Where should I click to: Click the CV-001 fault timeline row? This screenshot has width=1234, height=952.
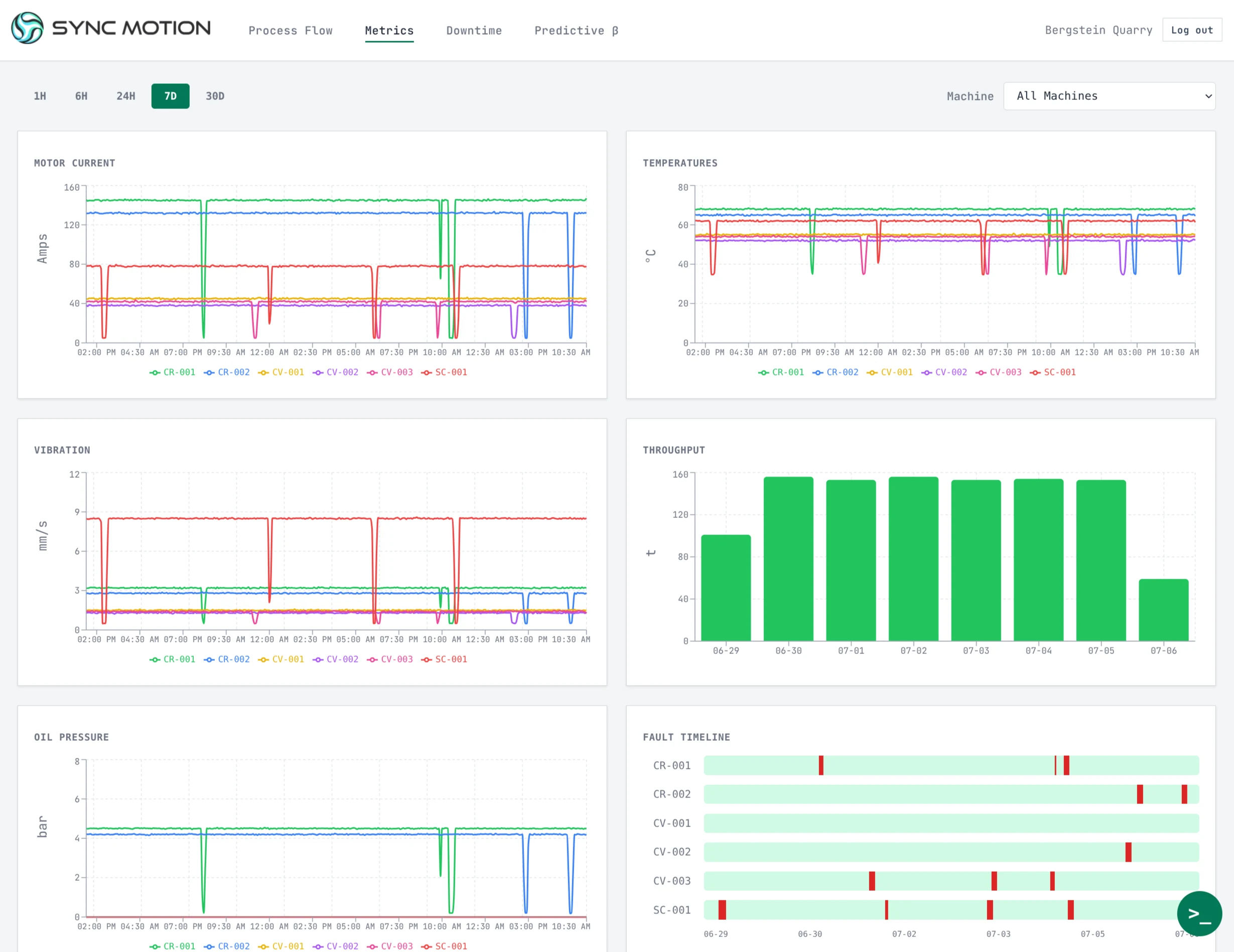pyautogui.click(x=951, y=823)
